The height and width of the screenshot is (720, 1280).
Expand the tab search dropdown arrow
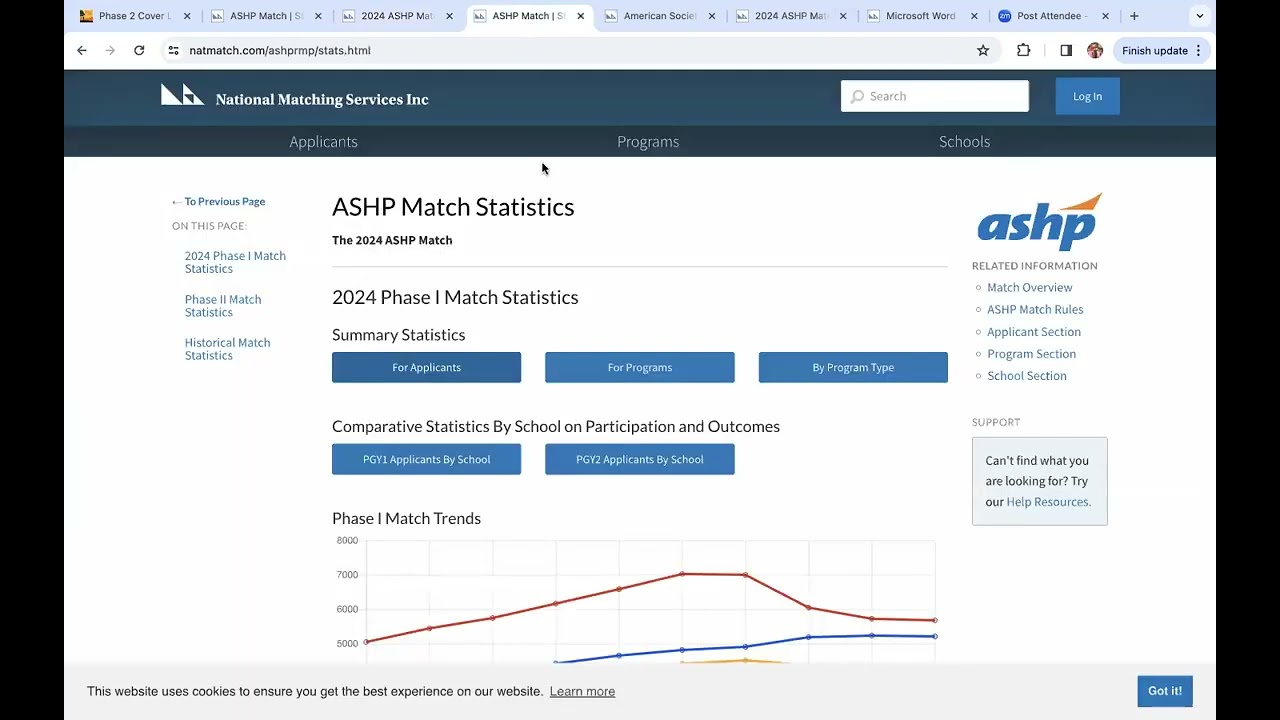(x=1200, y=16)
